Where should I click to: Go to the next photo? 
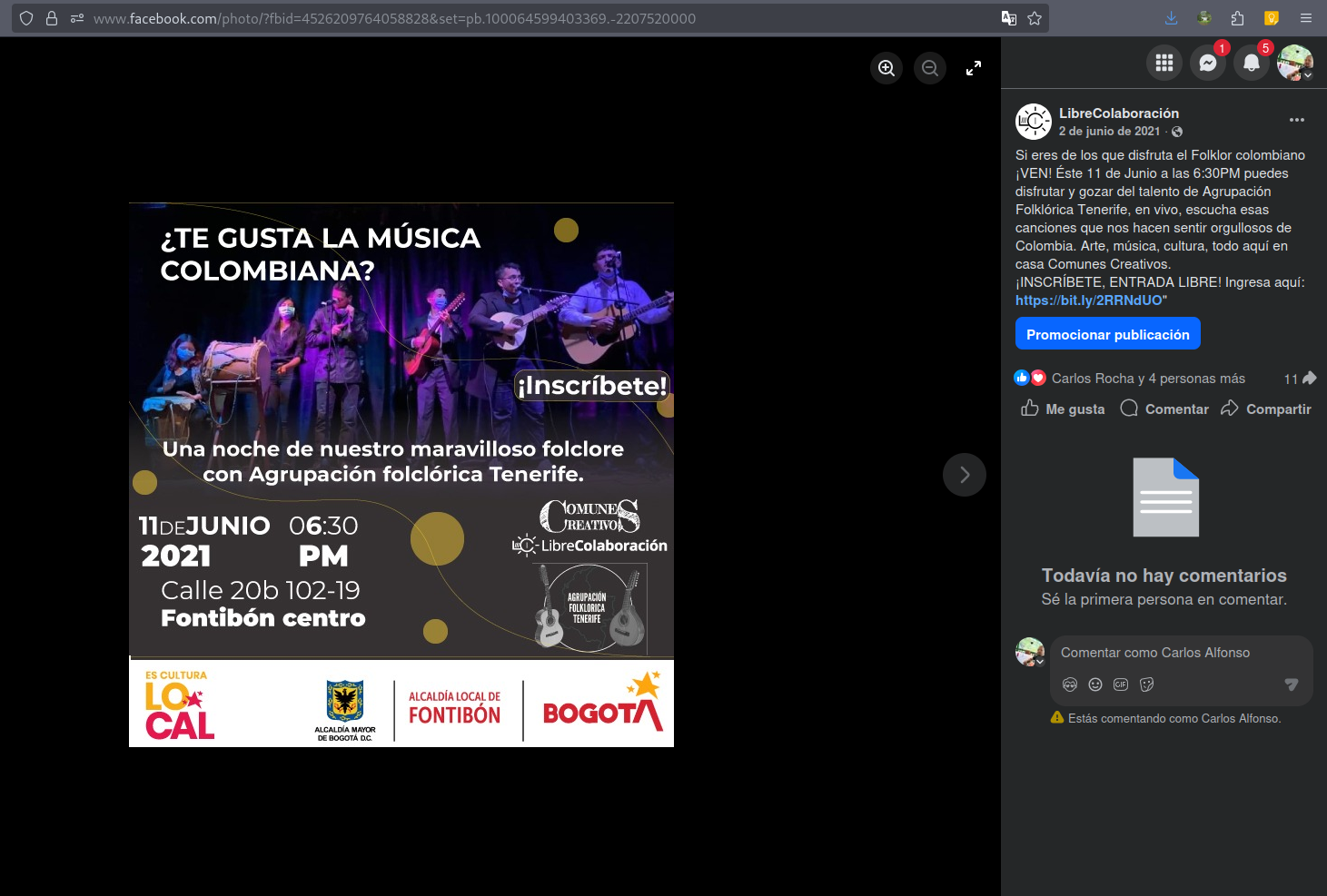tap(965, 475)
